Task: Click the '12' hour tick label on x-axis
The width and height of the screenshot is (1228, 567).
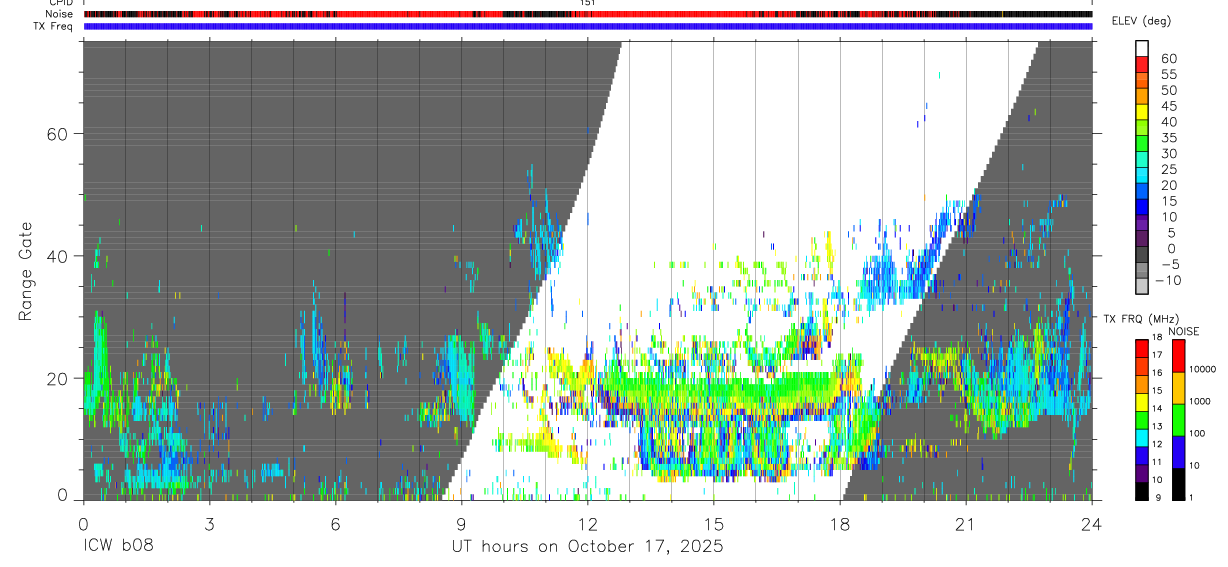Action: coord(587,524)
